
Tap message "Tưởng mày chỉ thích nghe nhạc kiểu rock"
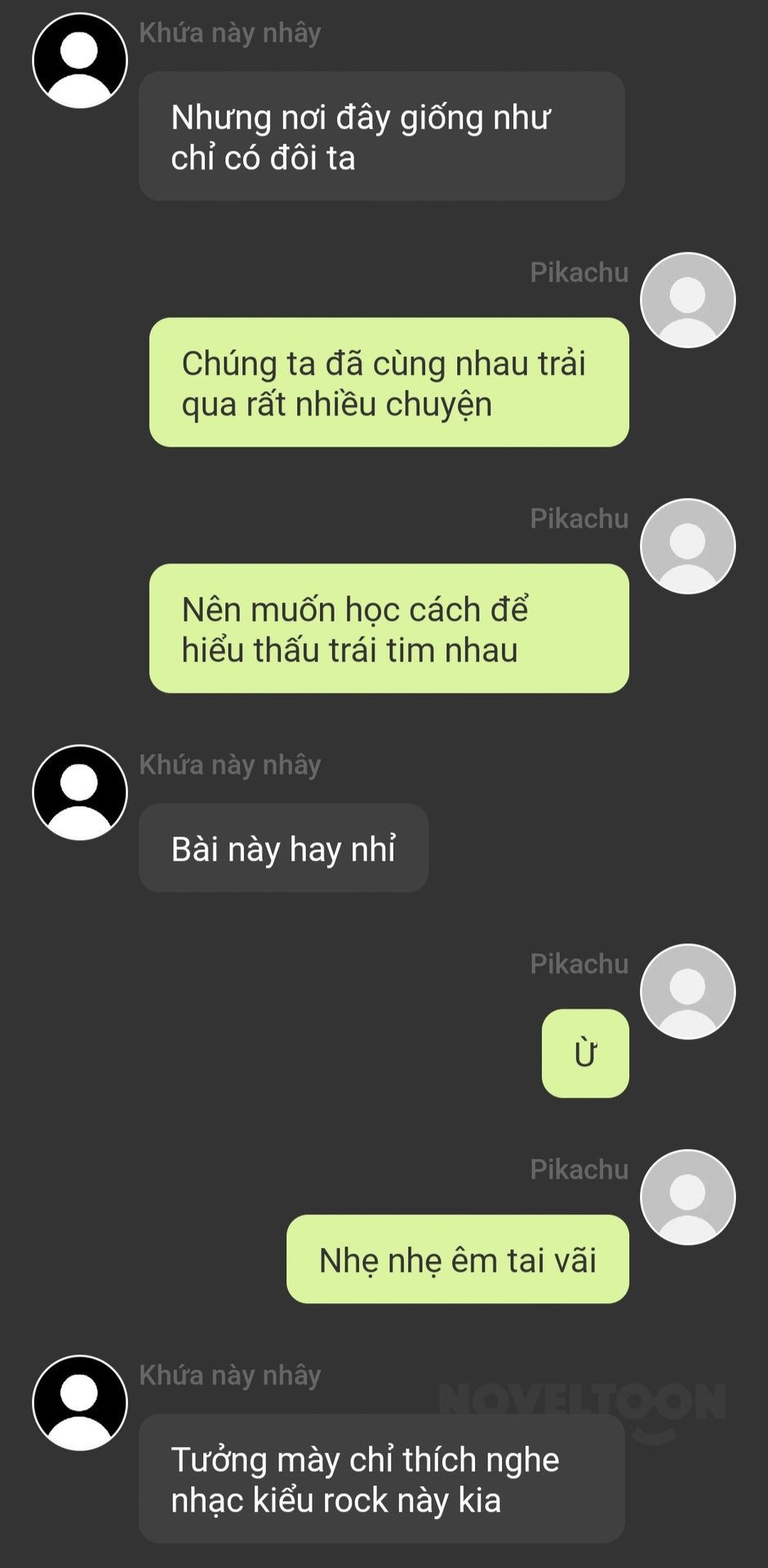pyautogui.click(x=382, y=1479)
